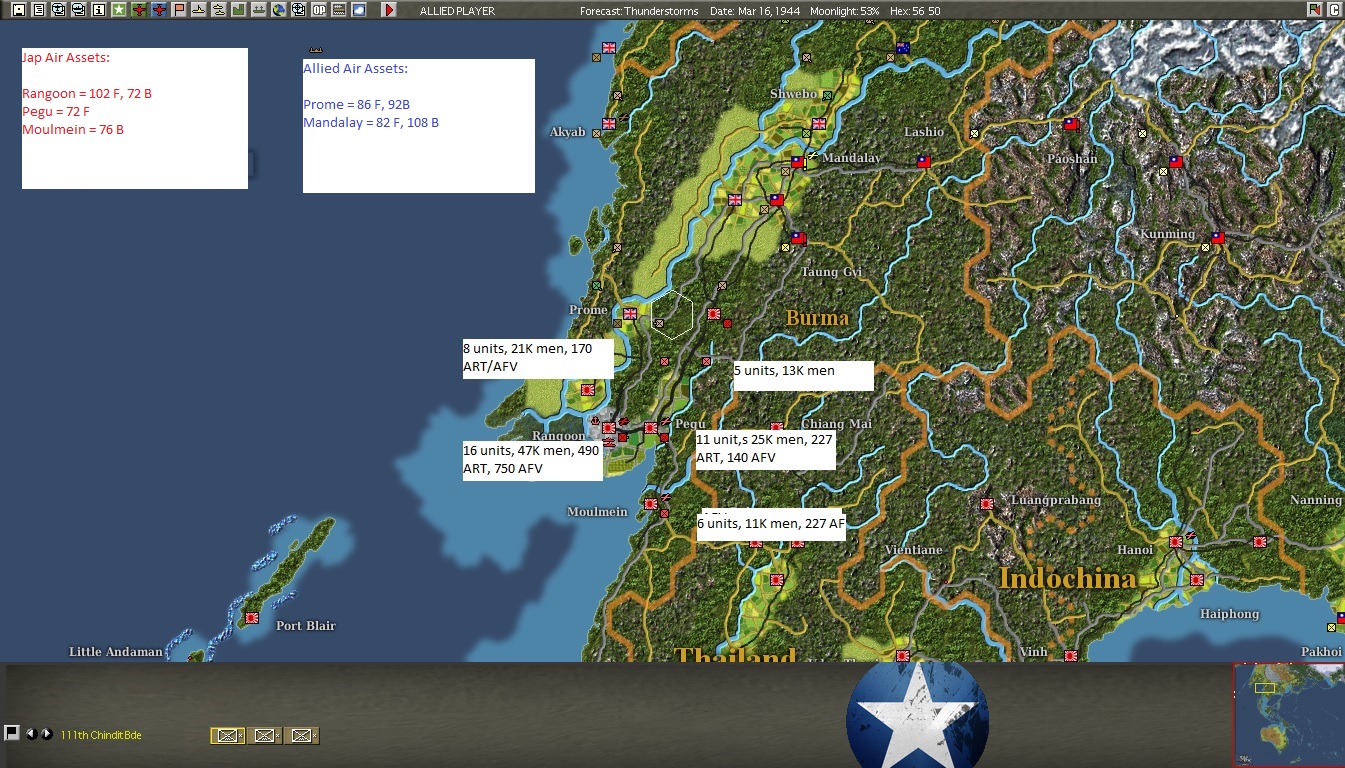Click the minimap overview in bottom-right corner
1345x768 pixels.
(x=1289, y=714)
